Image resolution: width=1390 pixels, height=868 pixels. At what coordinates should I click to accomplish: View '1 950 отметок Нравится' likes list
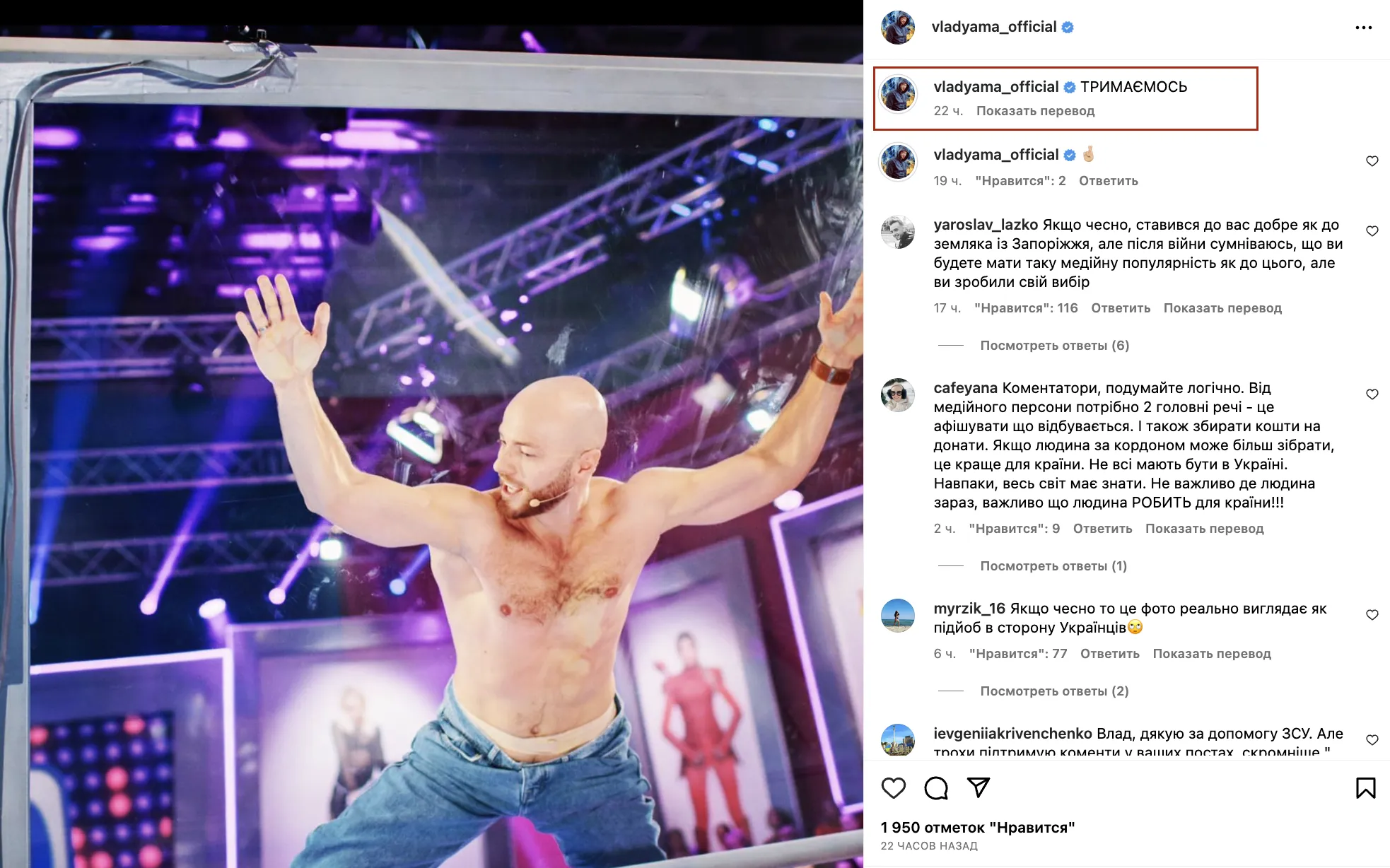coord(978,828)
